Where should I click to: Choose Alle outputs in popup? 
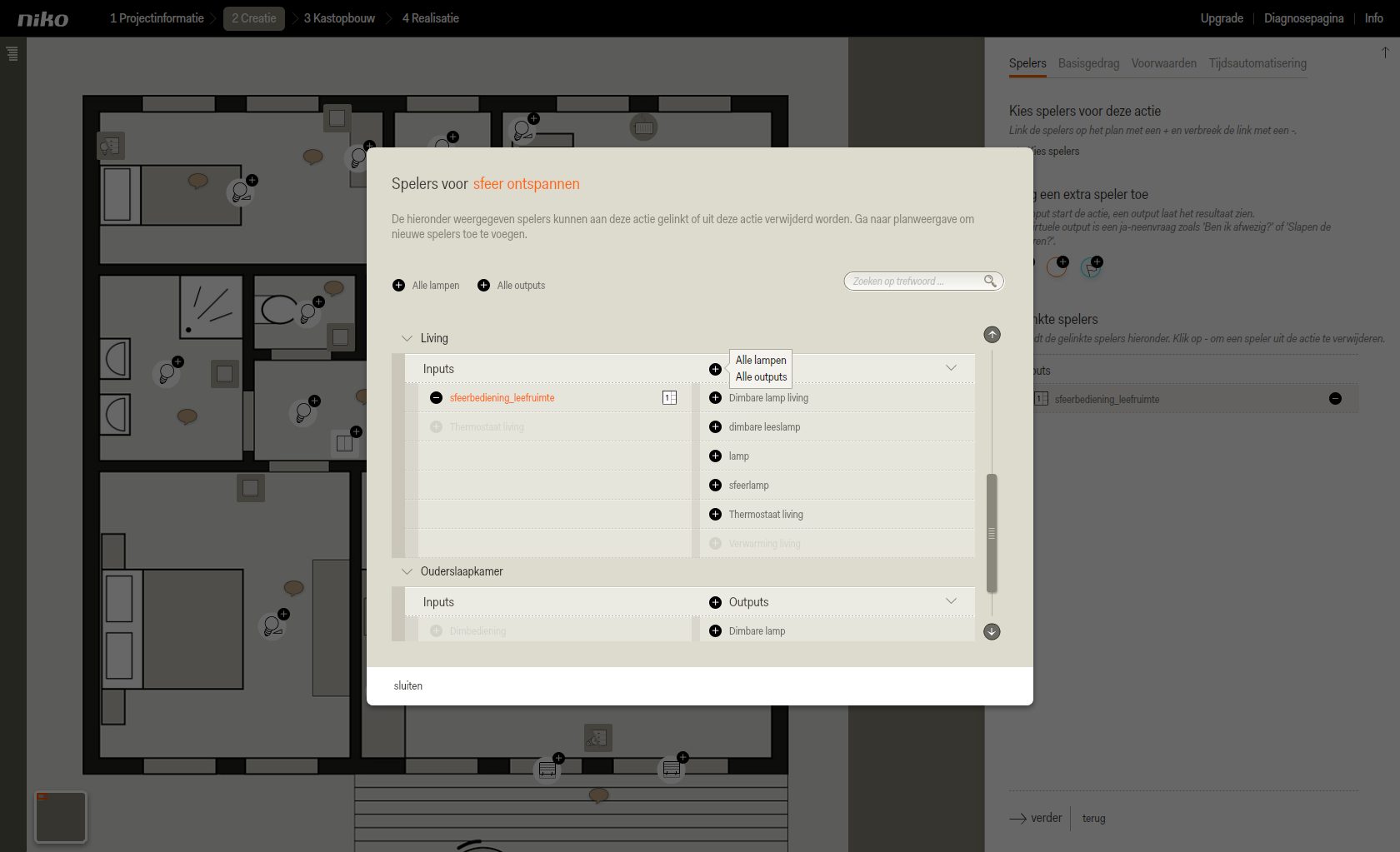click(761, 376)
